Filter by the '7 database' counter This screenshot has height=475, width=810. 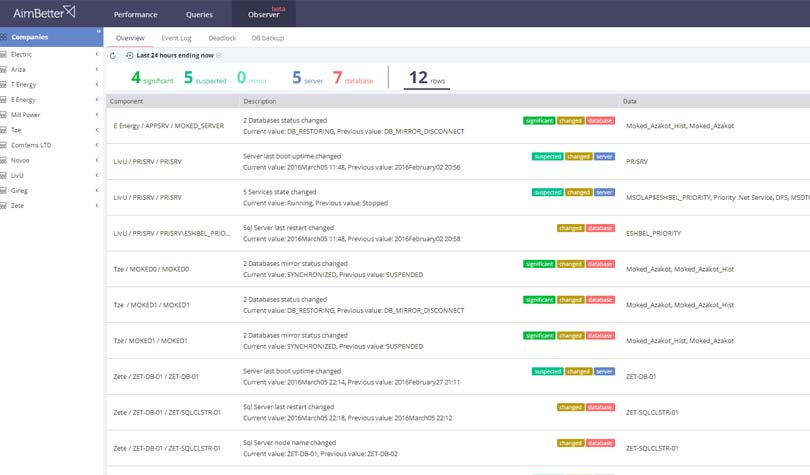(353, 78)
